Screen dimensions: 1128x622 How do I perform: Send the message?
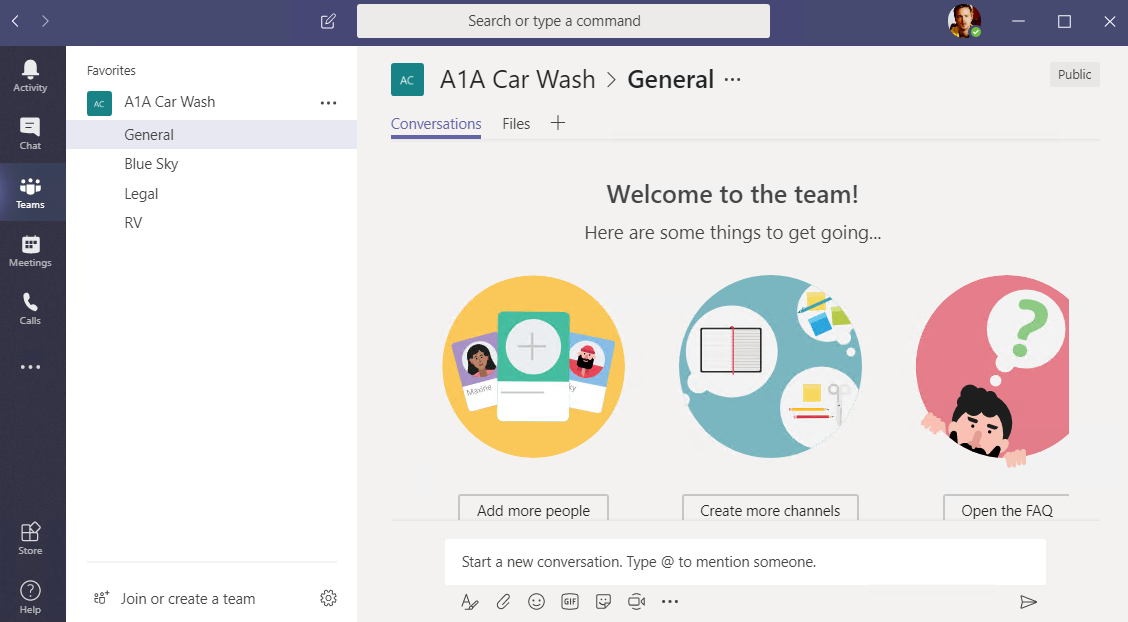(x=1028, y=602)
